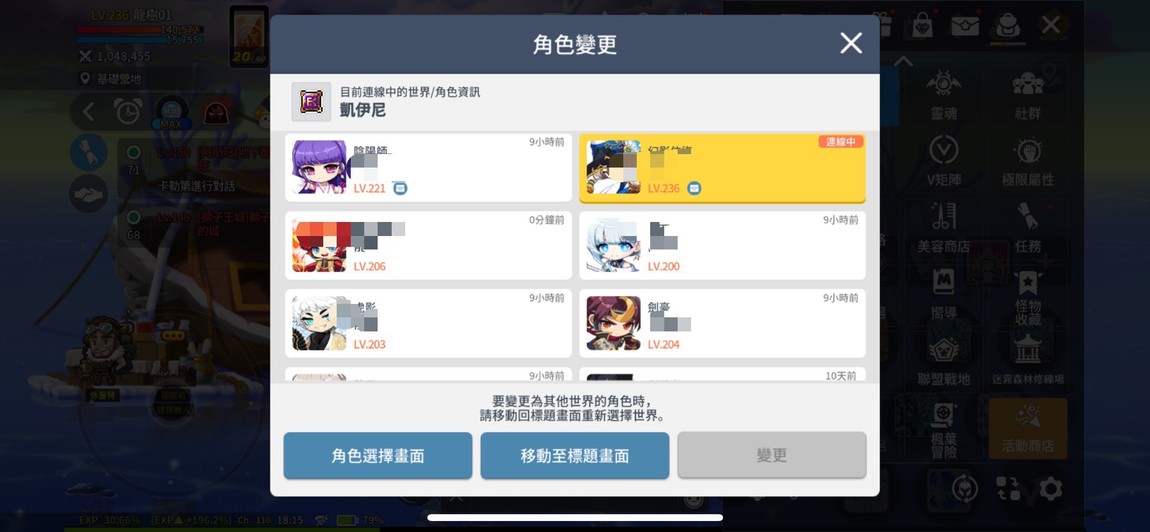This screenshot has width=1150, height=532.
Task: Open the 美容商店 icon
Action: click(944, 227)
